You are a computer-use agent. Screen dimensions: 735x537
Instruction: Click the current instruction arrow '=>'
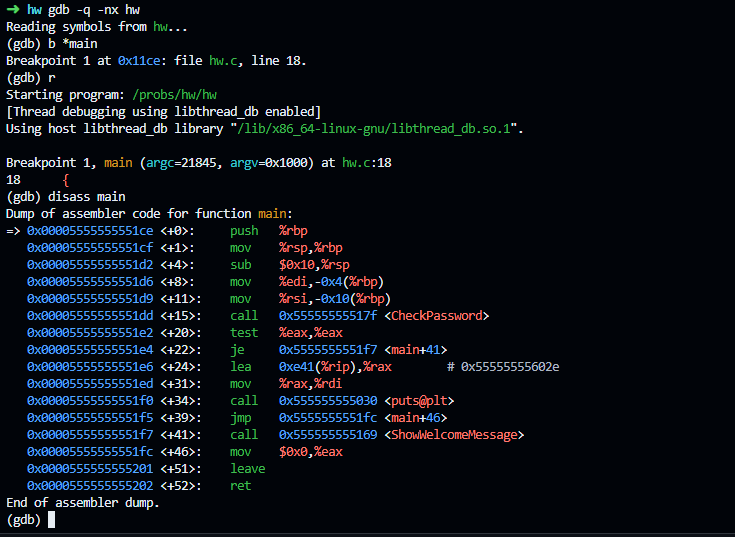point(13,231)
